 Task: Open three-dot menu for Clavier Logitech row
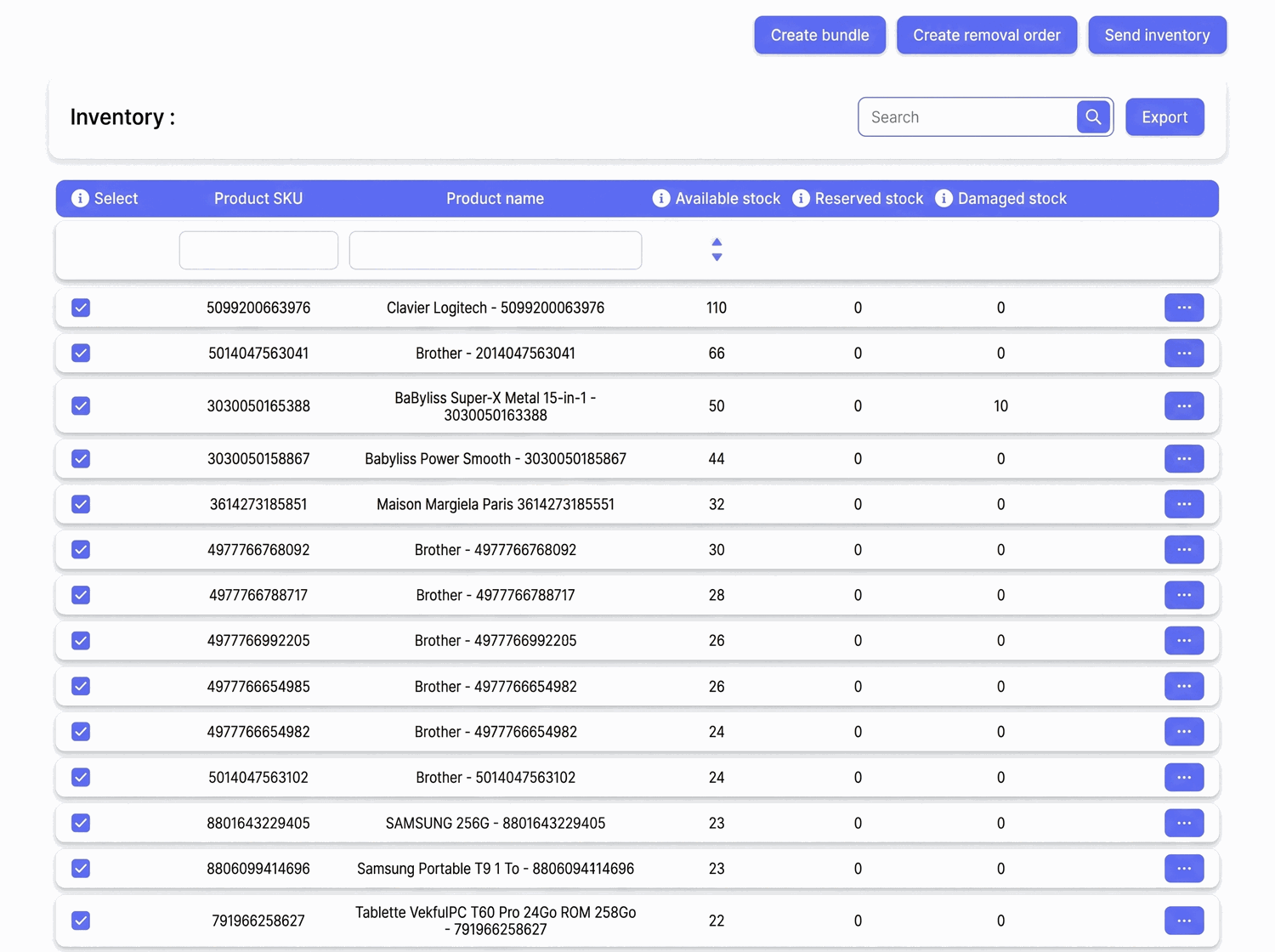tap(1184, 308)
